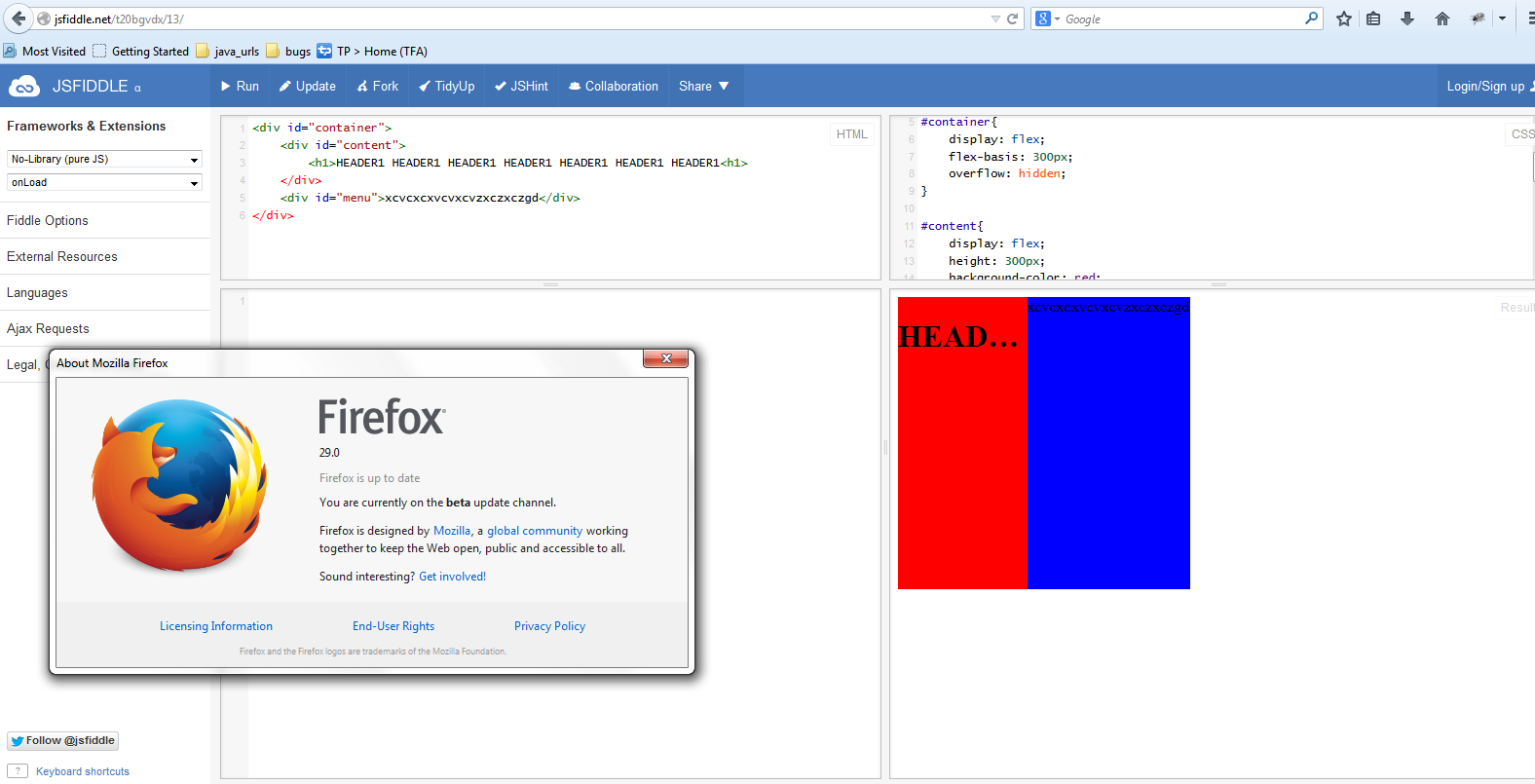
Task: Run JSHint on the code
Action: [521, 86]
